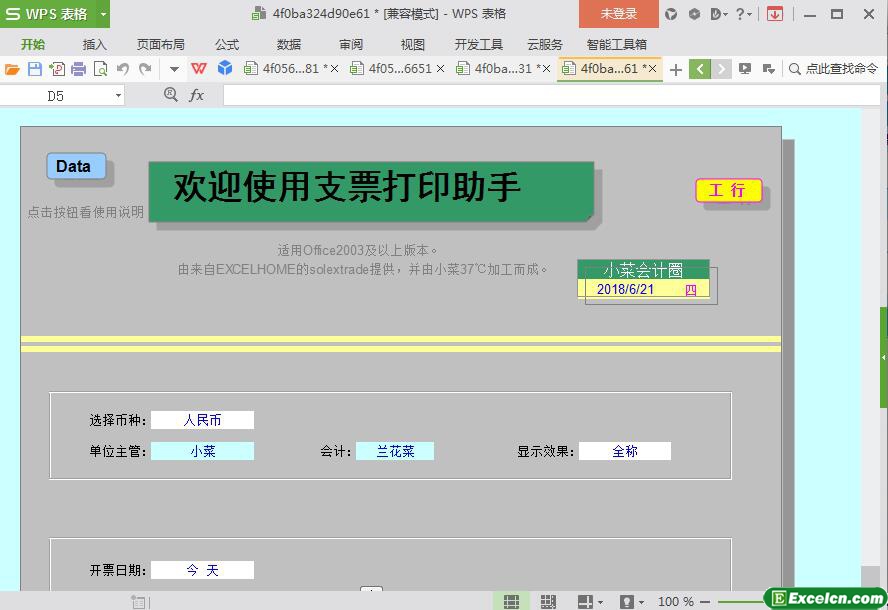This screenshot has width=888, height=610.
Task: Click the Open folder icon
Action: 12,69
